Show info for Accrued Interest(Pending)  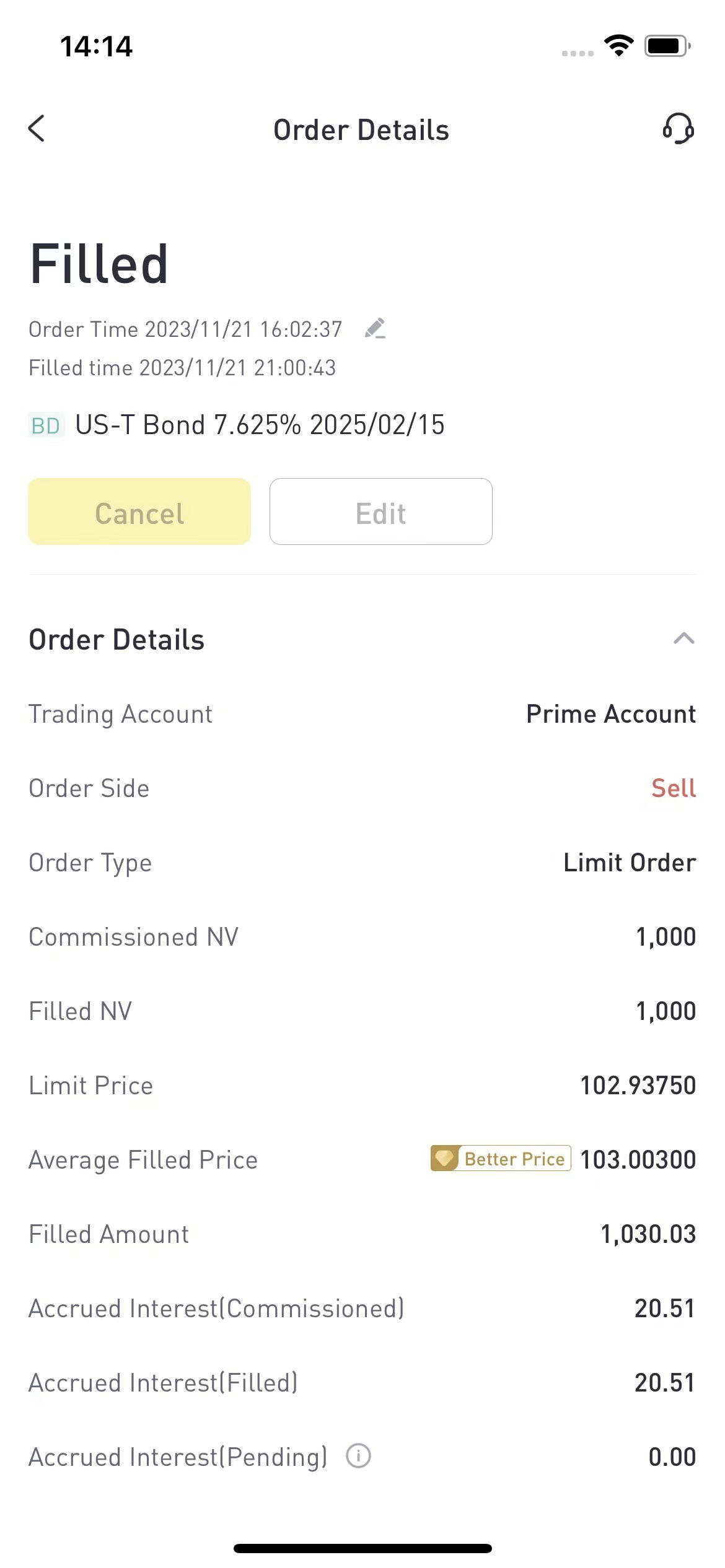pyautogui.click(x=358, y=1456)
